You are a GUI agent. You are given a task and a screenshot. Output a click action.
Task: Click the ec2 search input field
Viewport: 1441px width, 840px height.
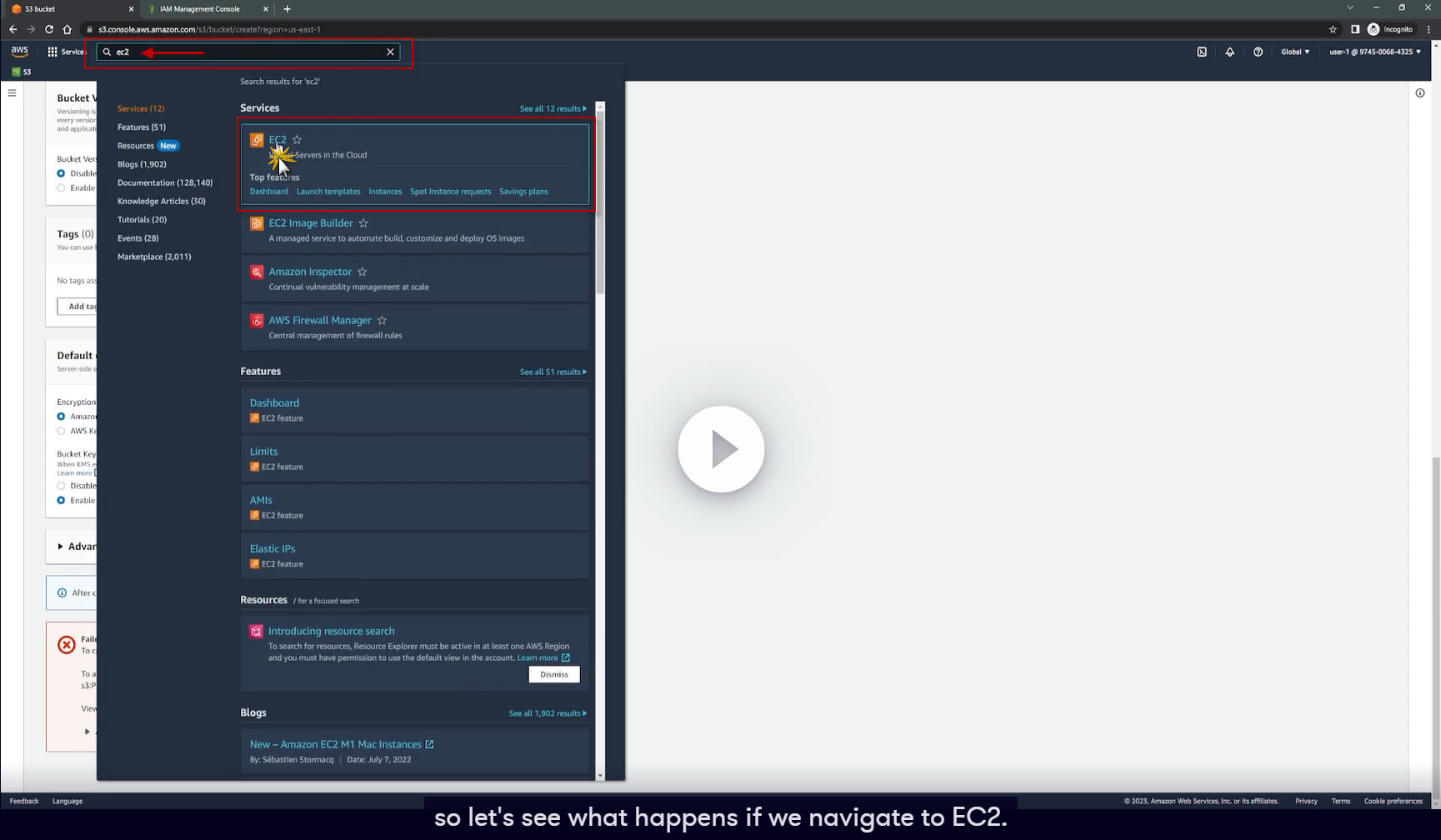click(248, 52)
